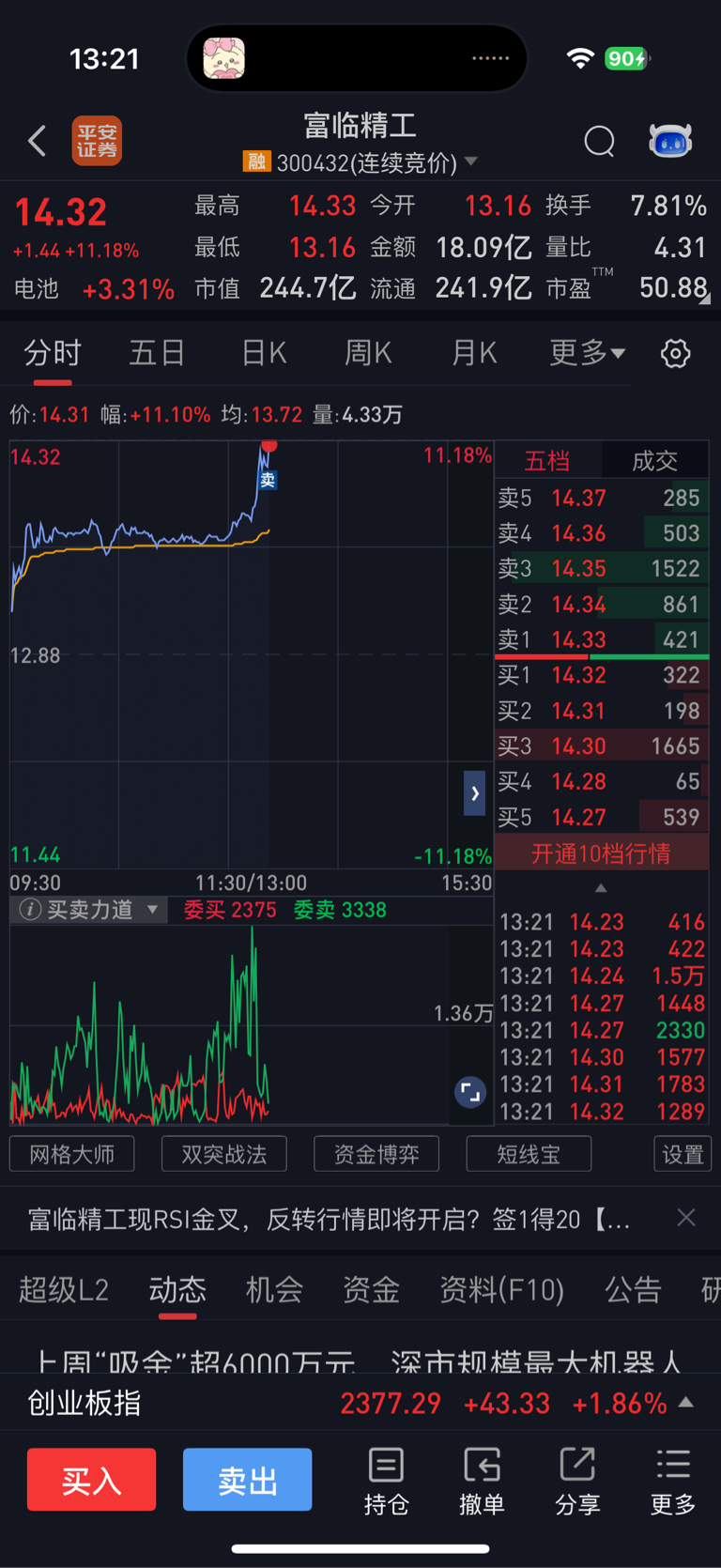Select the 卖5 14.37 order row

coord(601,498)
